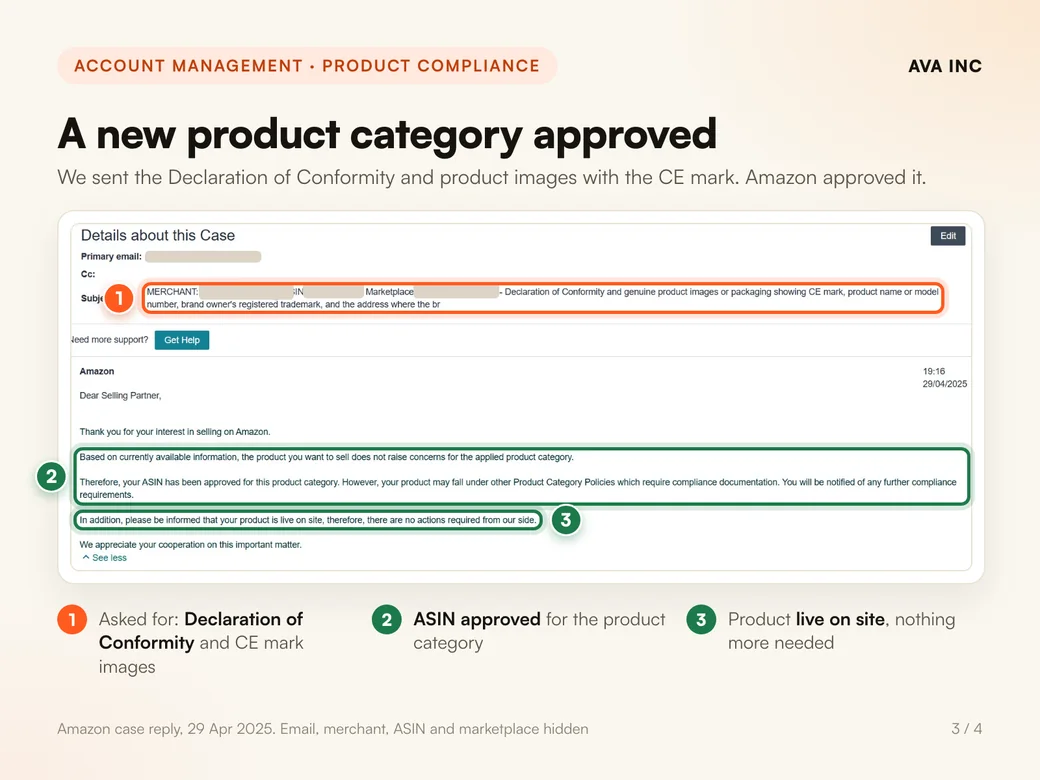Click the Edit button in case details
1040x780 pixels.
coord(948,235)
